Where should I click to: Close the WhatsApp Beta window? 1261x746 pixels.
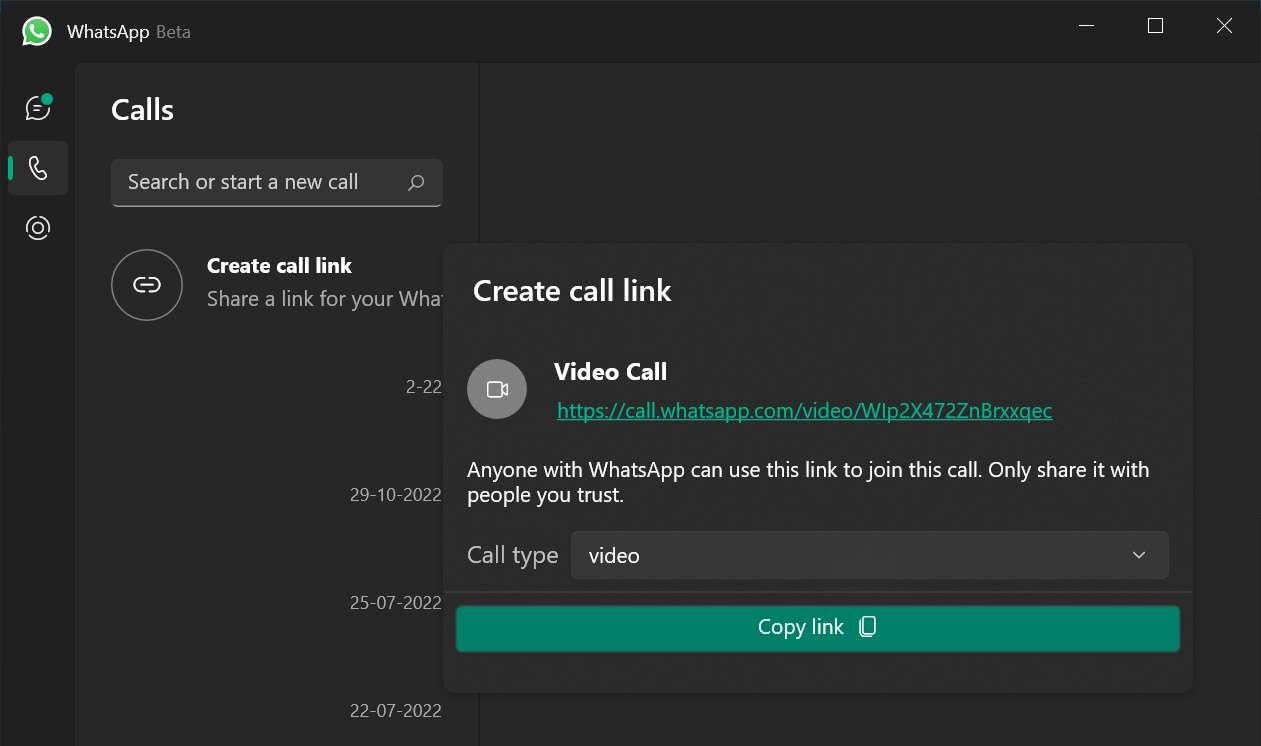pos(1223,26)
